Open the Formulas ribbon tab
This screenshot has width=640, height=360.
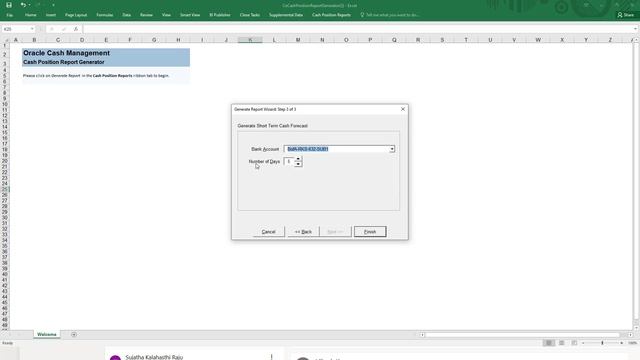104,15
